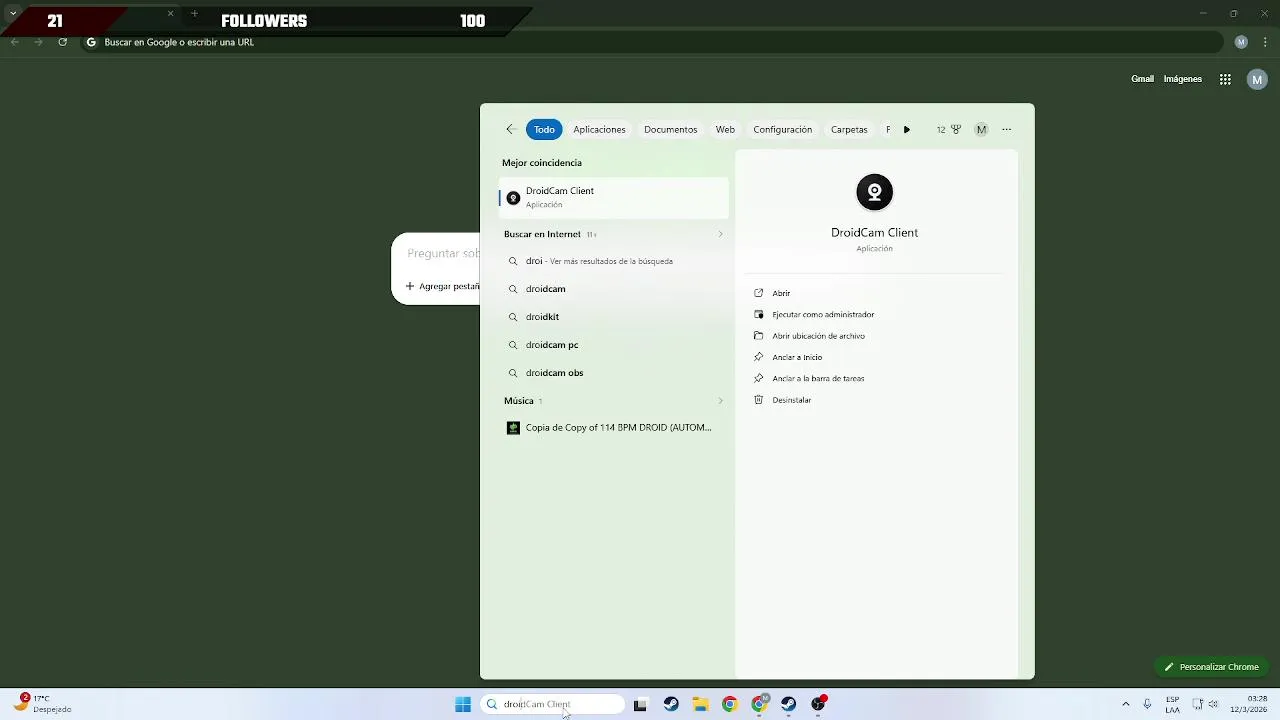The width and height of the screenshot is (1280, 720).
Task: Open the volume and network tray icons
Action: click(x=1205, y=704)
